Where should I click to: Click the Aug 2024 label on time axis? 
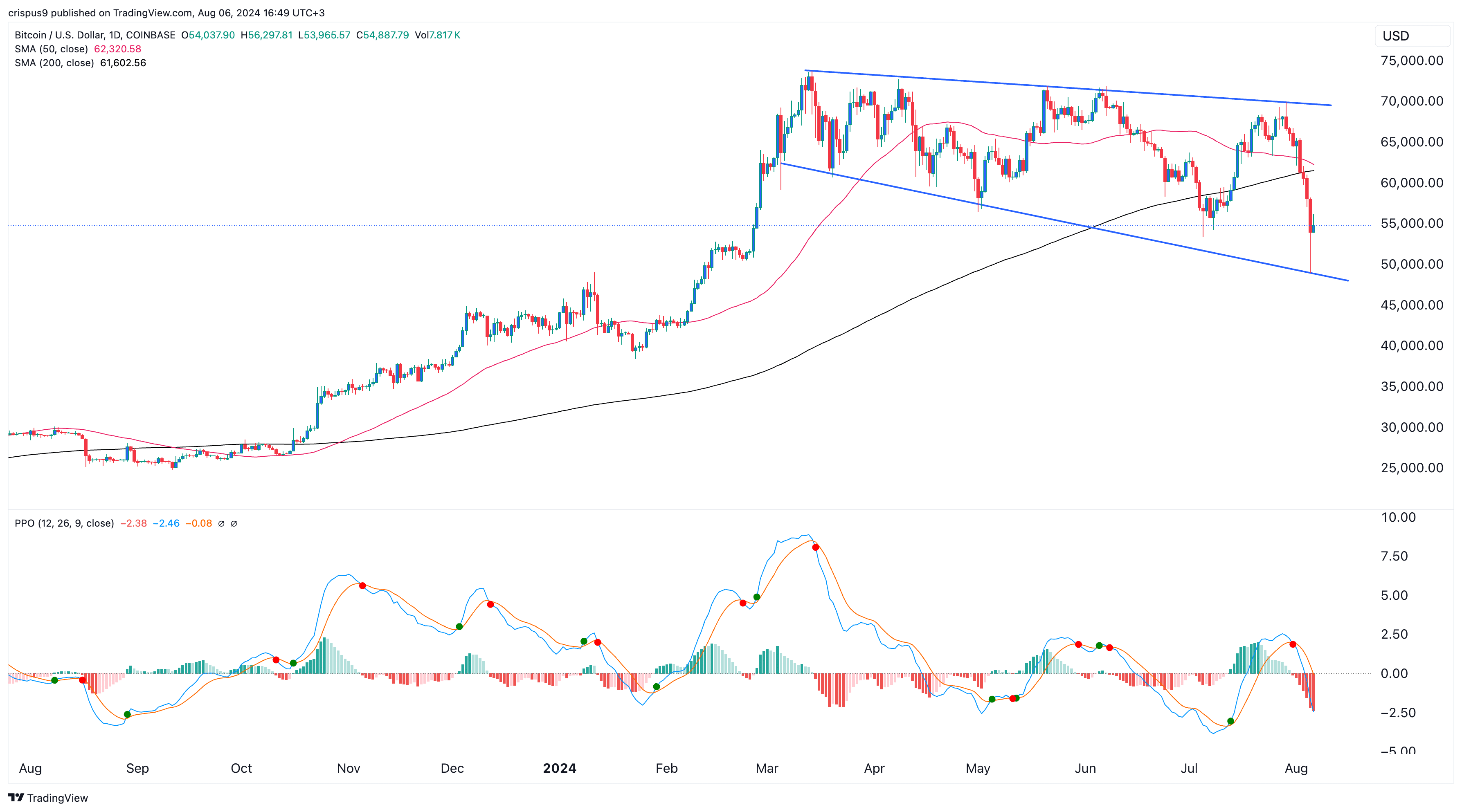coord(1296,768)
